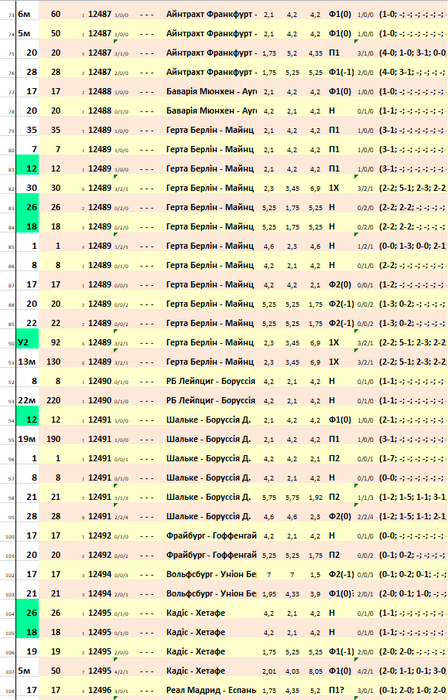Click the cell showing 220
The height and width of the screenshot is (700, 448).
coord(55,401)
